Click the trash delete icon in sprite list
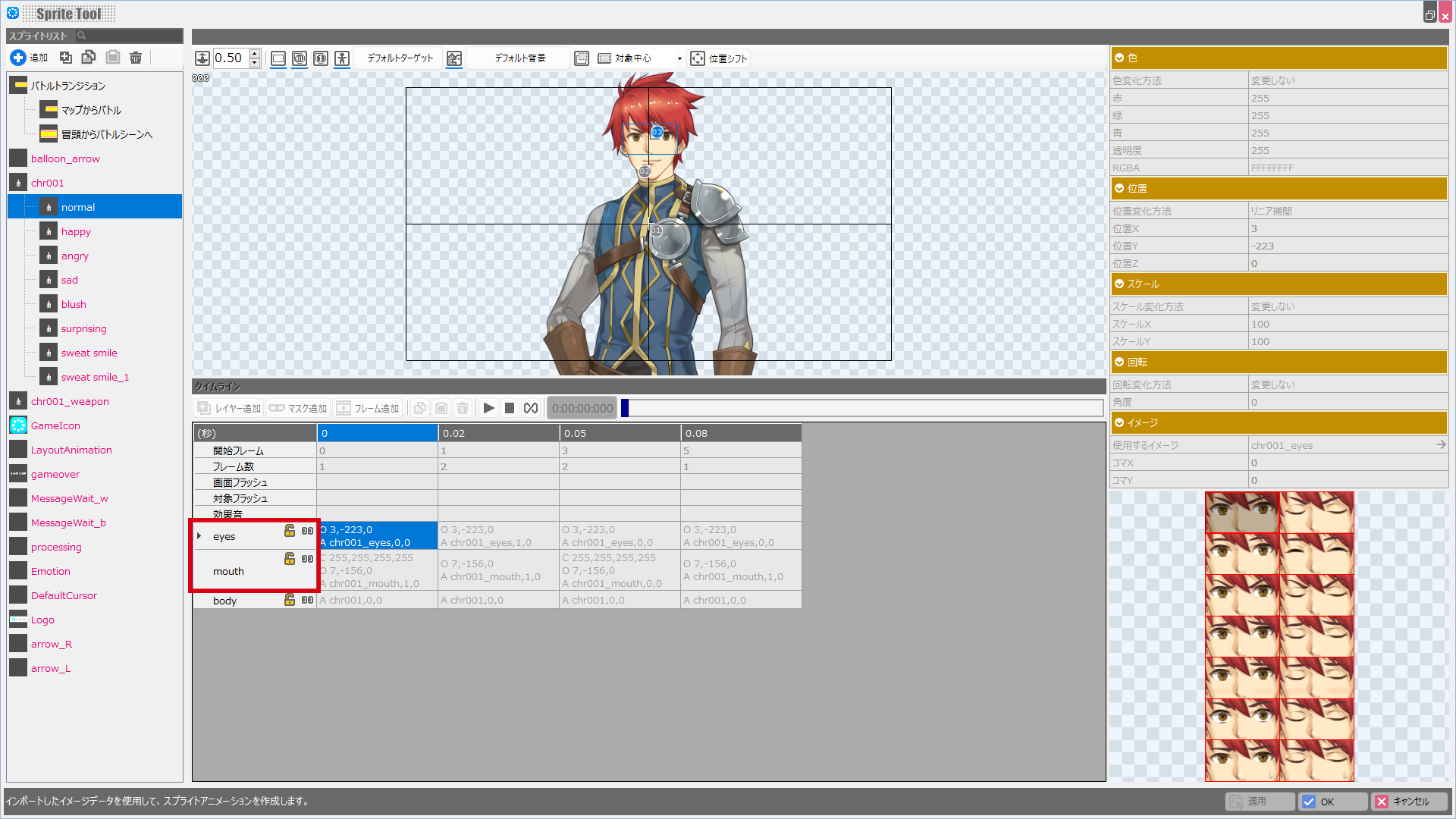 [x=136, y=58]
